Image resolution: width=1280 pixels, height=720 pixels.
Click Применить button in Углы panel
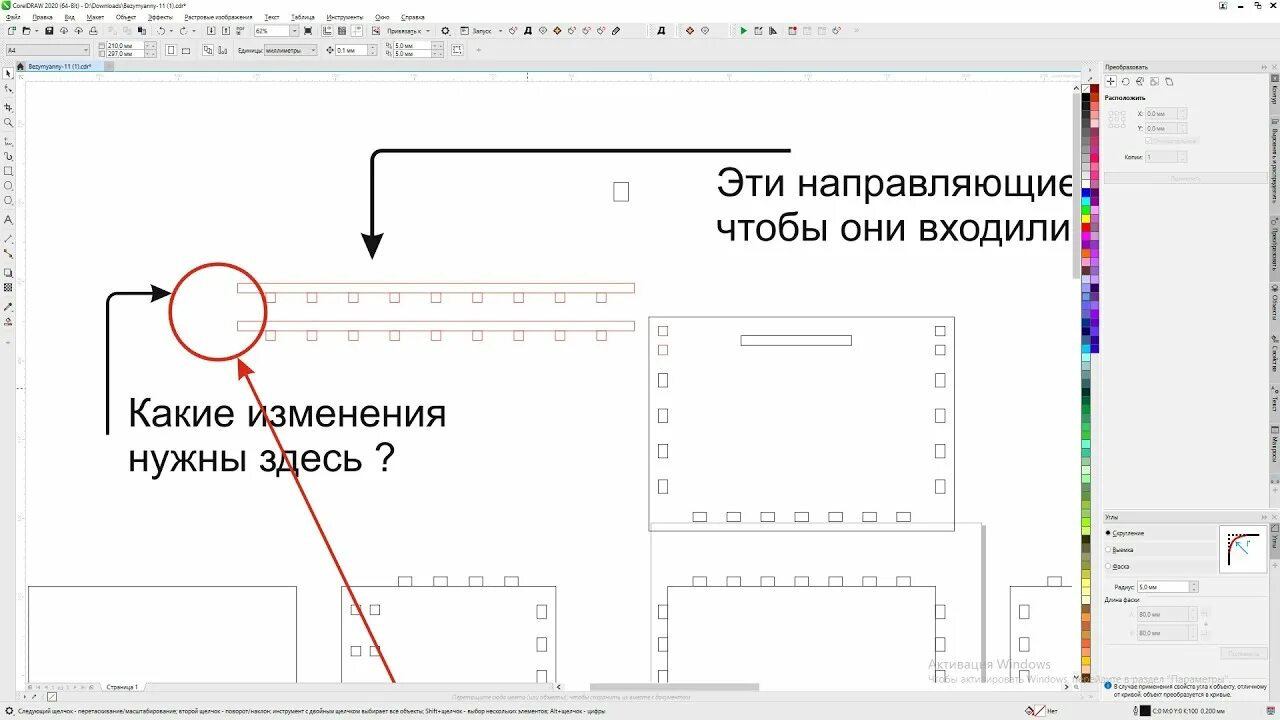tap(1242, 653)
